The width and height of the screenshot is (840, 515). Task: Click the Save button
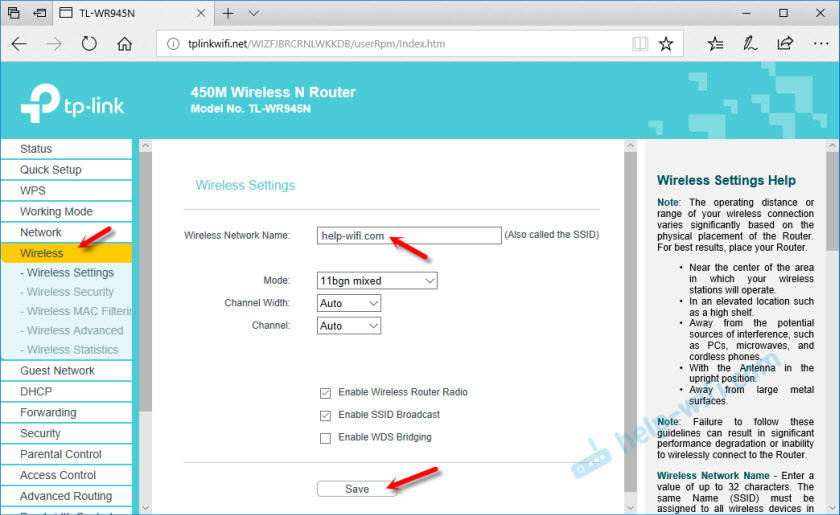pyautogui.click(x=357, y=489)
